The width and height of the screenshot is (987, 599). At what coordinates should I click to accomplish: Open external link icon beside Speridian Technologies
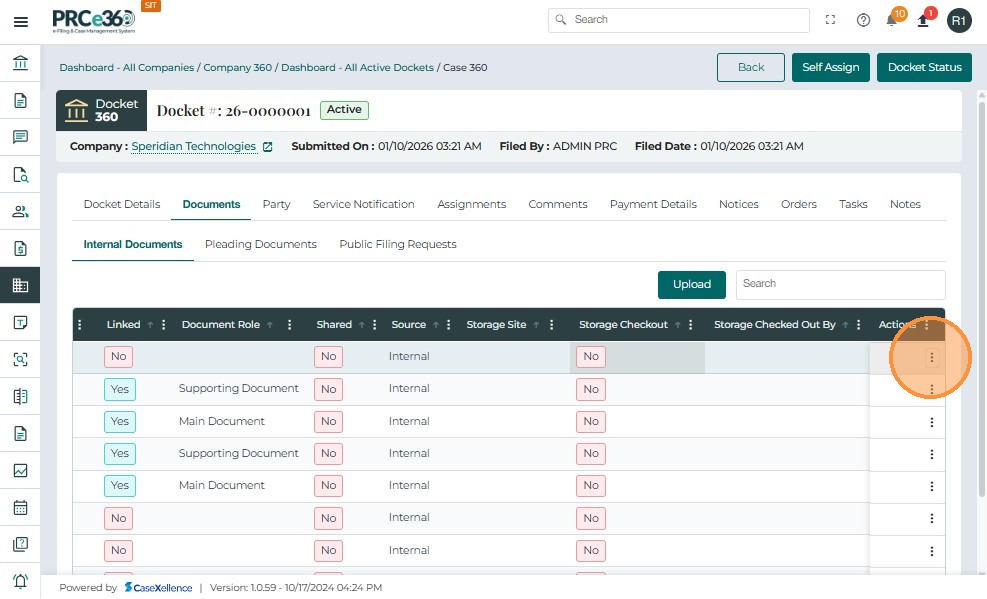coord(268,147)
